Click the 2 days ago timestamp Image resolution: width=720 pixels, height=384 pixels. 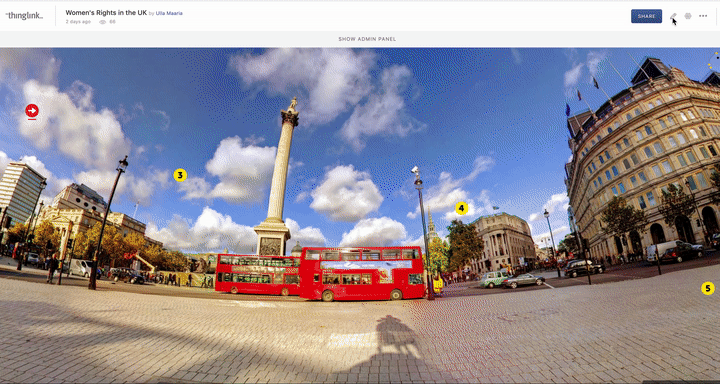click(78, 22)
